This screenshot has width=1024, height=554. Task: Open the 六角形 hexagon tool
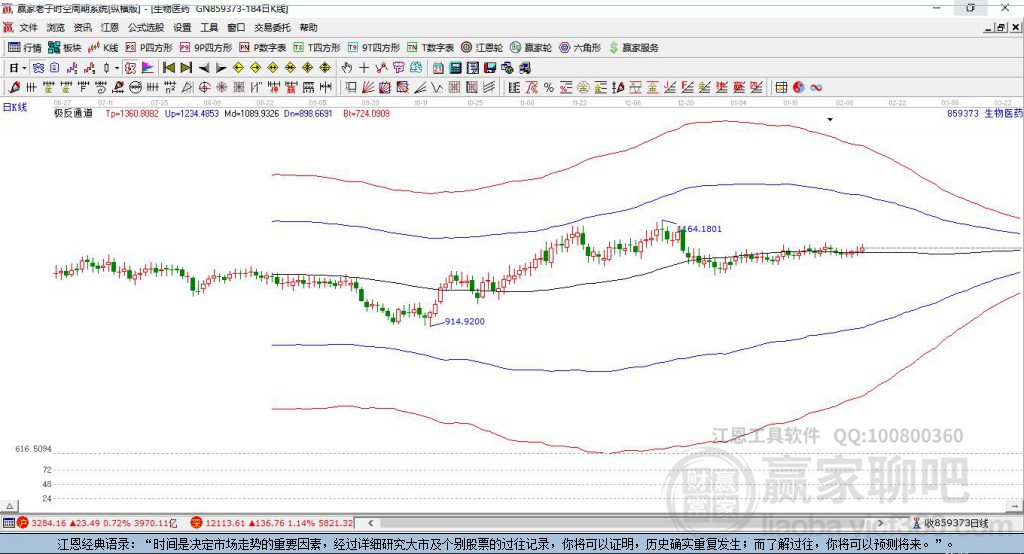pyautogui.click(x=580, y=48)
